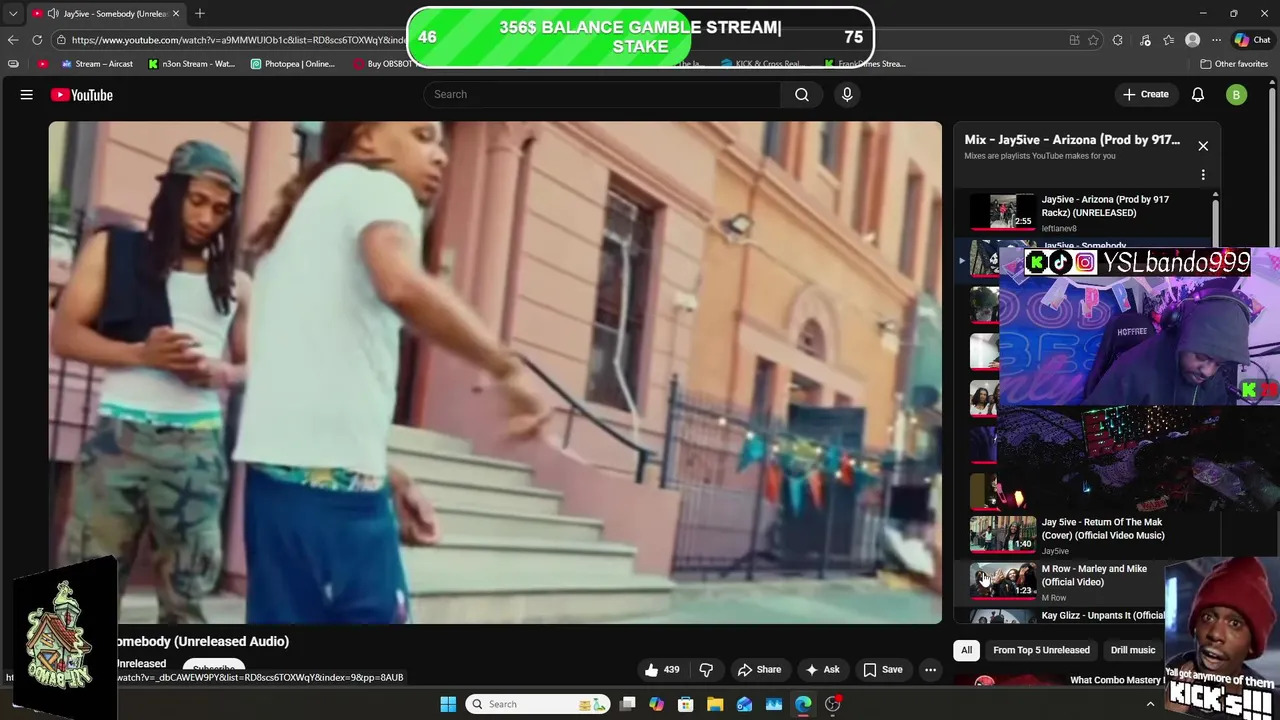Open browser extensions puzzle icon
This screenshot has width=1280, height=720.
pos(1118,40)
